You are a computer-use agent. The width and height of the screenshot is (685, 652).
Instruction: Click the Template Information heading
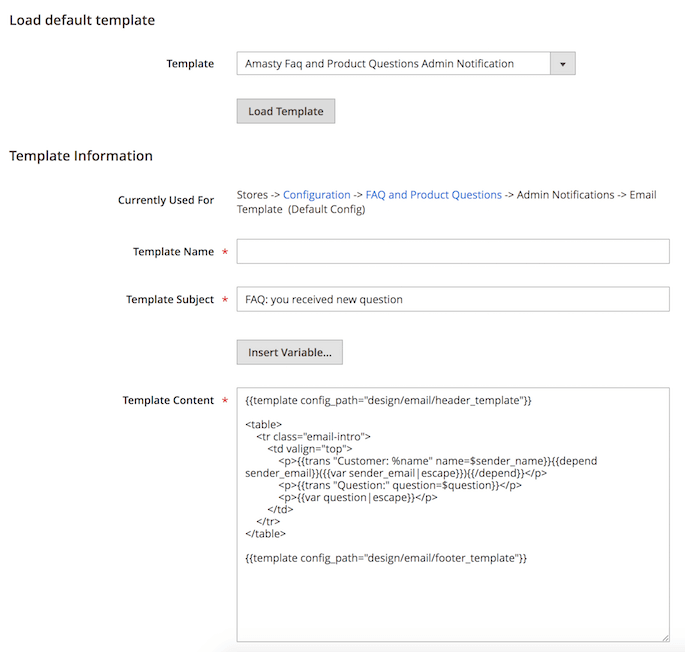click(81, 156)
